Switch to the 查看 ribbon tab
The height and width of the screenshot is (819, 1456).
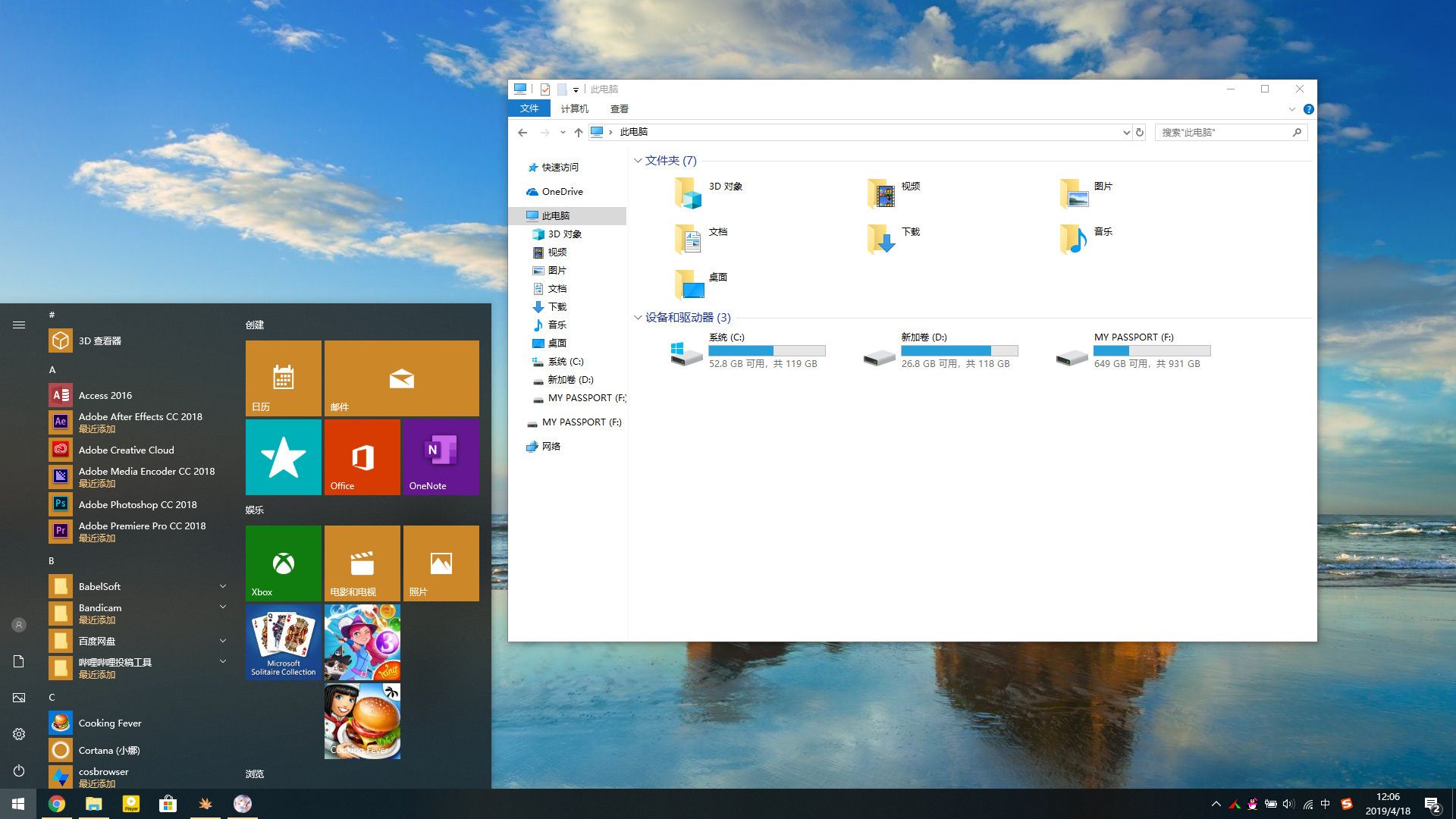point(620,108)
